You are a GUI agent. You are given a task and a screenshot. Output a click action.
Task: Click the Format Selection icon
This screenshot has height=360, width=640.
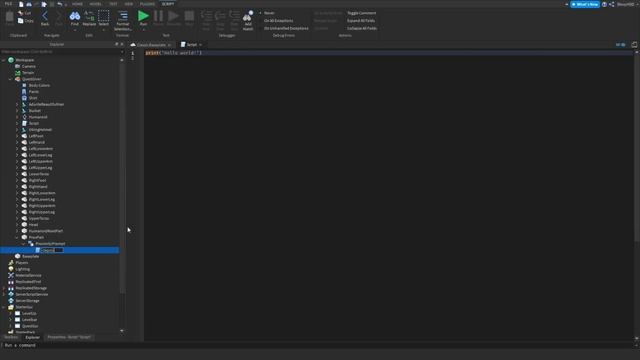coord(123,16)
